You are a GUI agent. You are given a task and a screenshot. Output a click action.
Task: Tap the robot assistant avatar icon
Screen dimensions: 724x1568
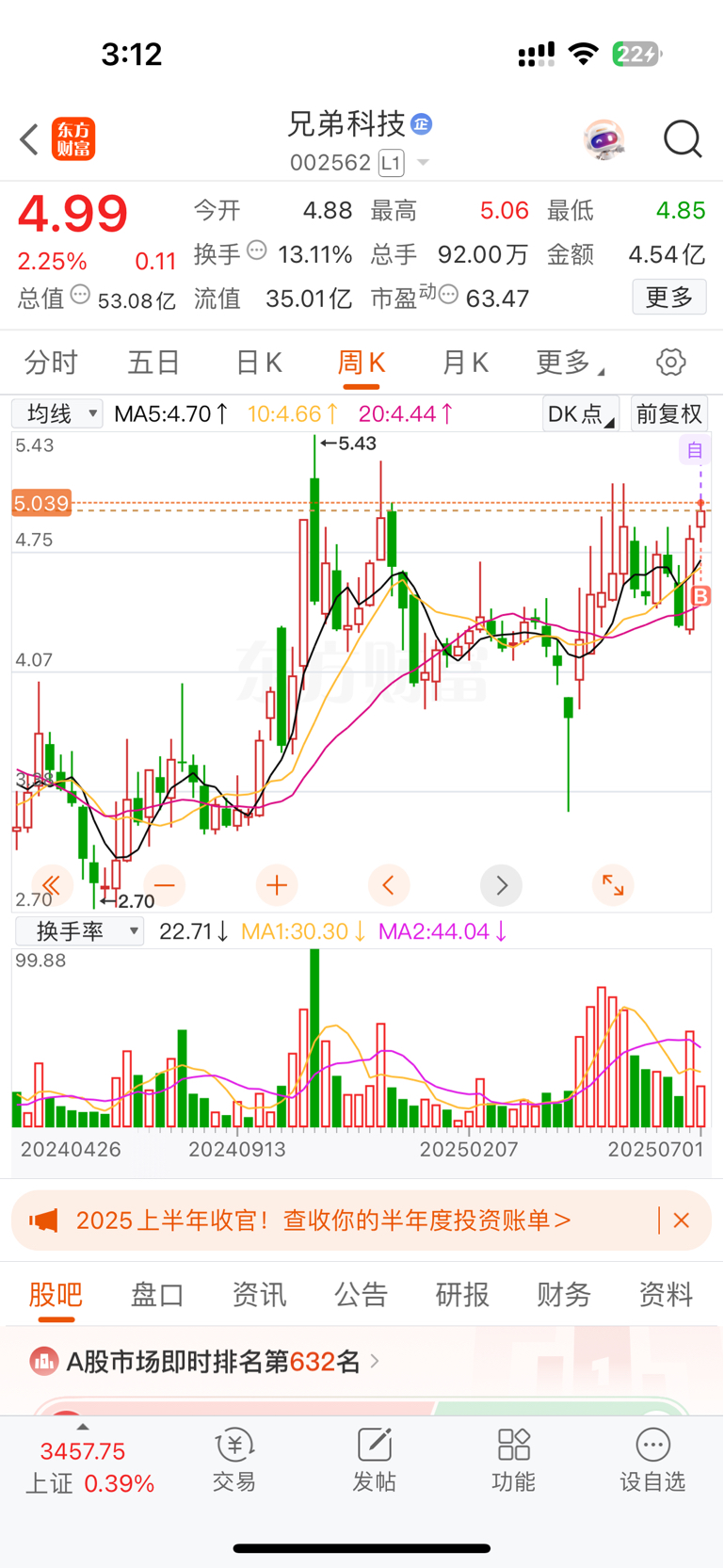coord(603,140)
